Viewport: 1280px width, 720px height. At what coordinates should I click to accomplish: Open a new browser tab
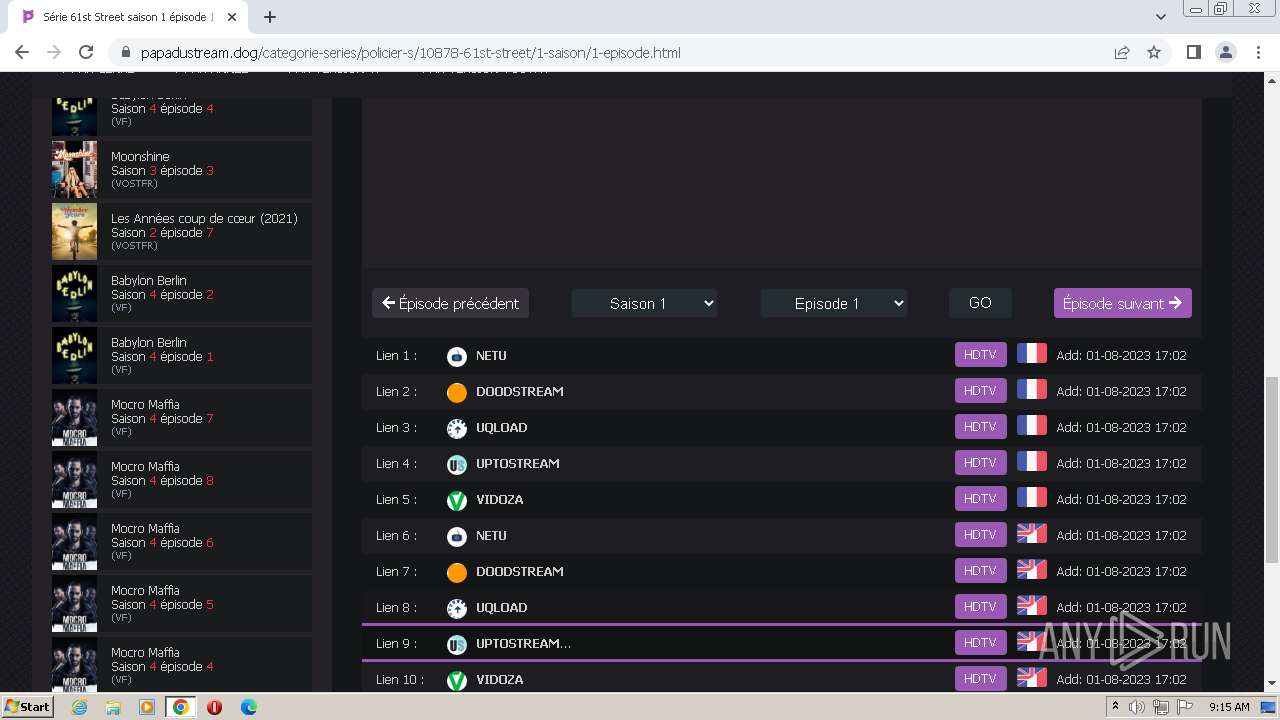[x=270, y=17]
